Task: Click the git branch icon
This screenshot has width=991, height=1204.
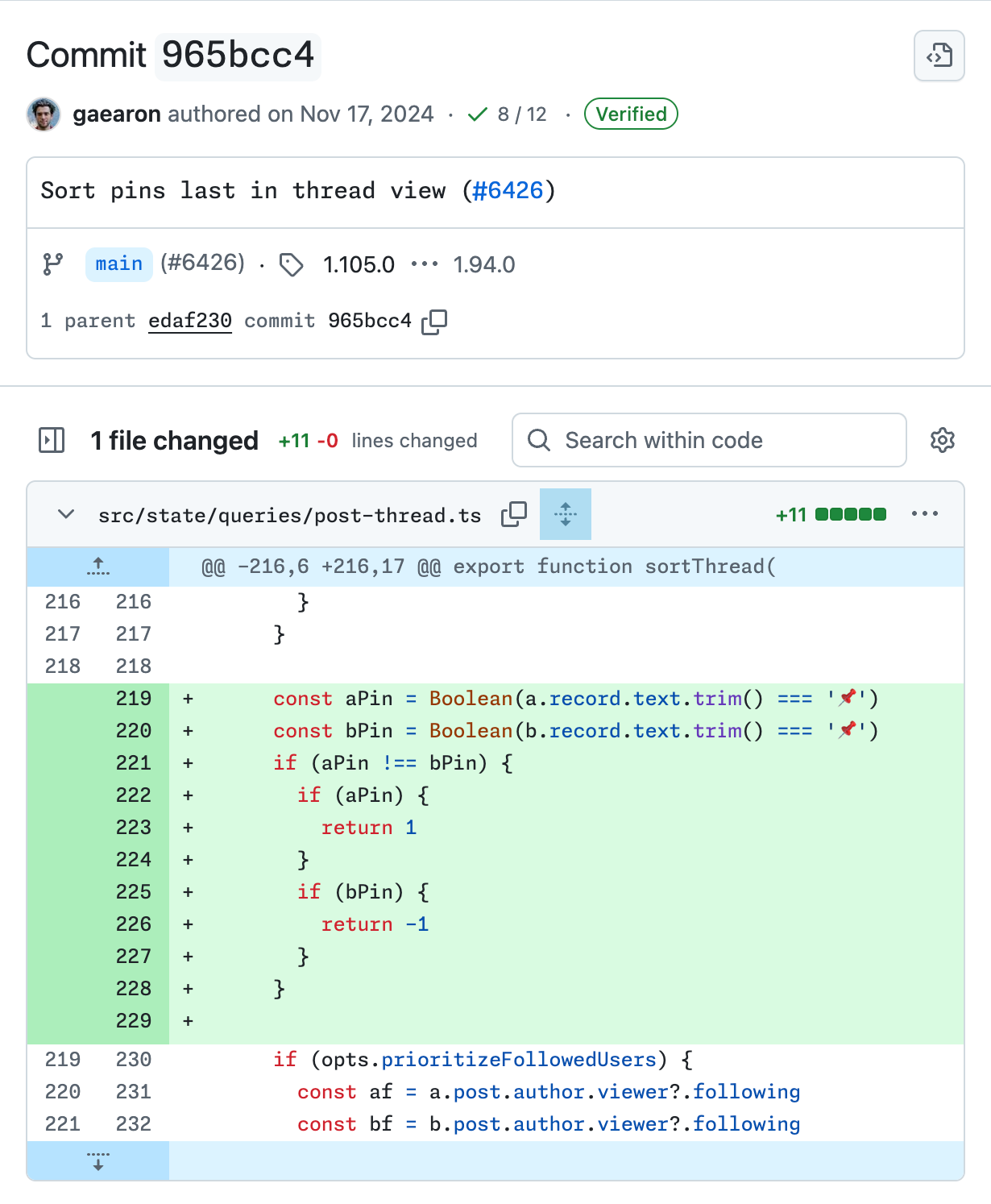Action: point(53,264)
